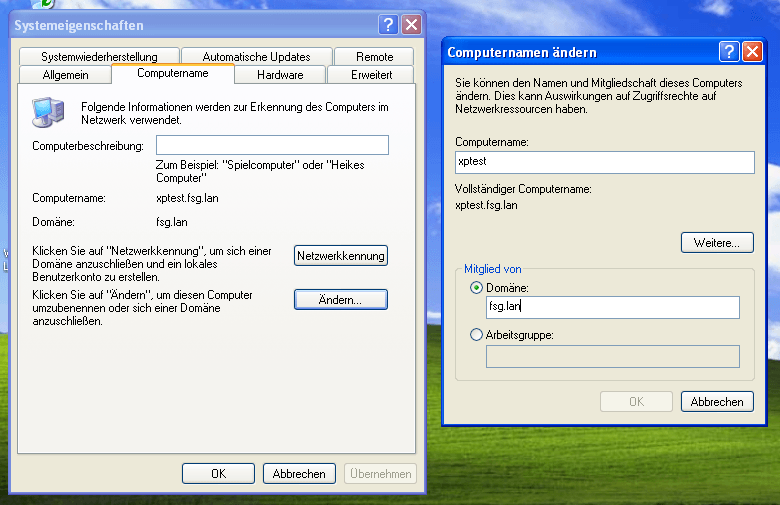This screenshot has width=780, height=505.
Task: Select the Arbeitsgruppe radio button
Action: 476,335
